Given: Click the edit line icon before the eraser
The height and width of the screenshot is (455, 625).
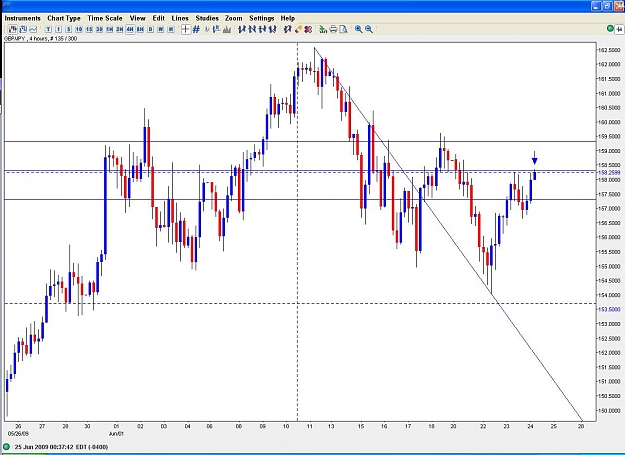Looking at the screenshot, I should pyautogui.click(x=288, y=29).
